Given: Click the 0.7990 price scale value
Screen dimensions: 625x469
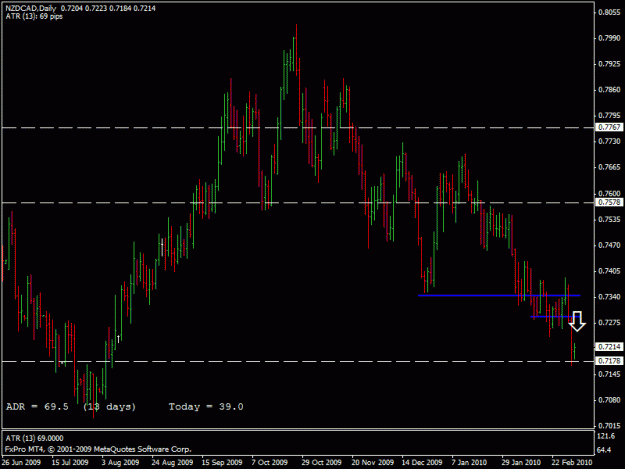Looking at the screenshot, I should pyautogui.click(x=609, y=38).
